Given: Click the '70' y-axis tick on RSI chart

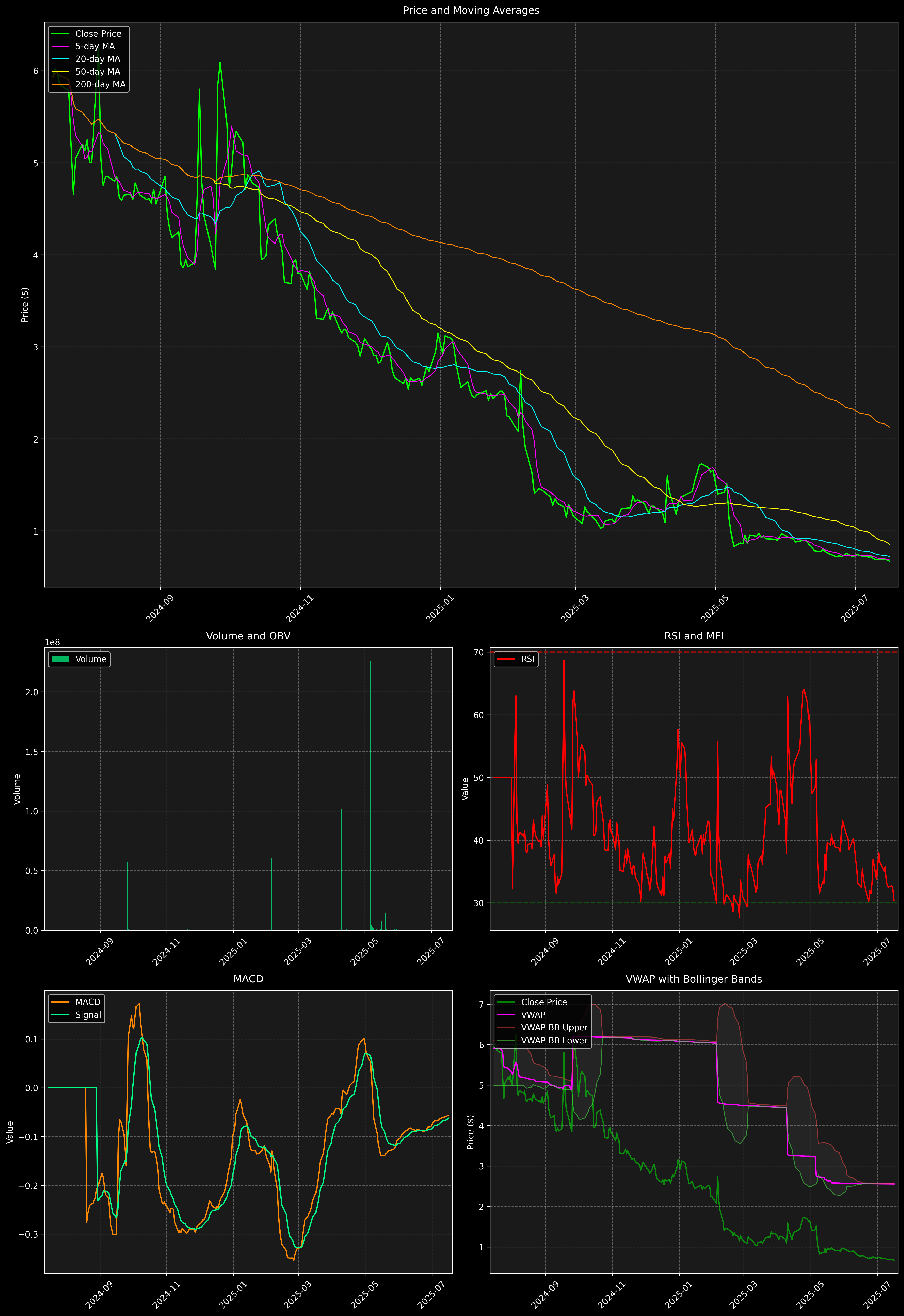Looking at the screenshot, I should point(479,652).
